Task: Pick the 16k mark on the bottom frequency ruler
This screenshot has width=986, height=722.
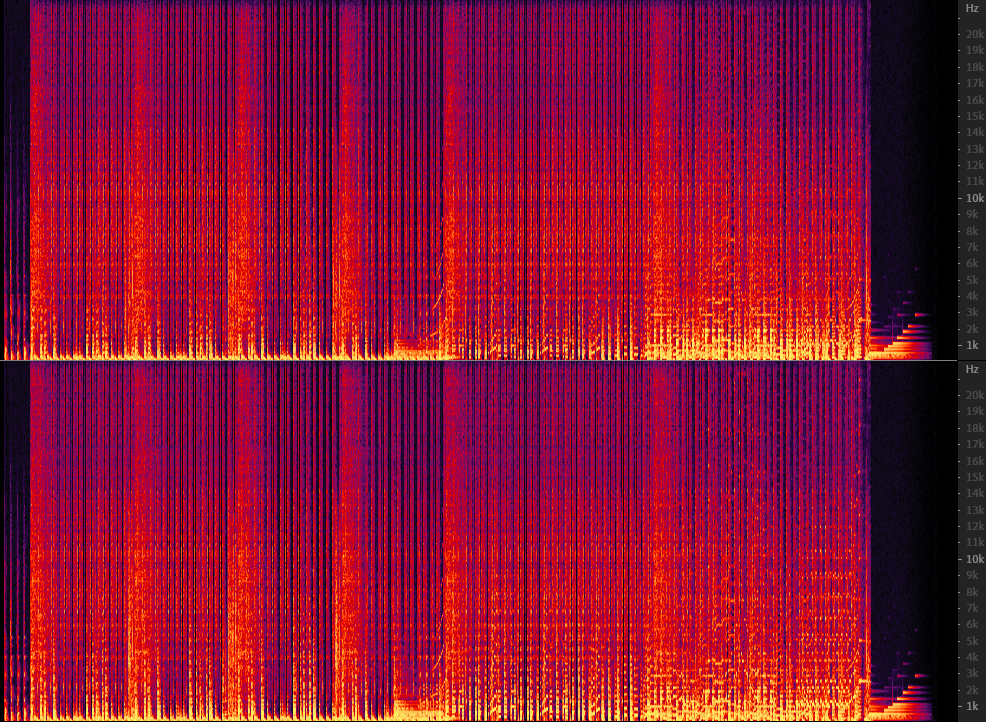Action: pyautogui.click(x=974, y=461)
